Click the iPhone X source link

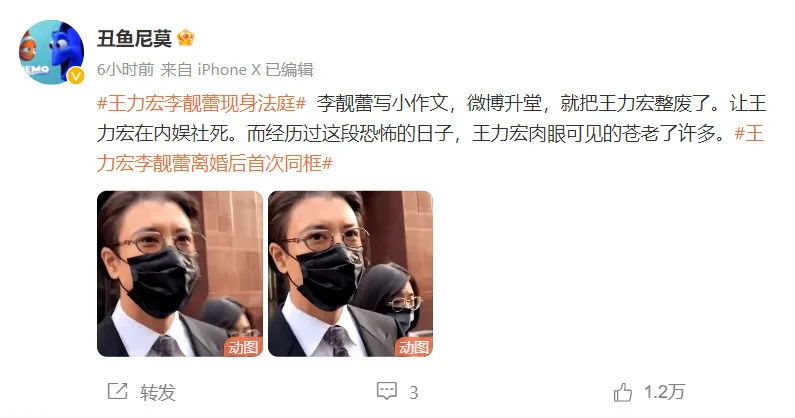click(x=229, y=69)
